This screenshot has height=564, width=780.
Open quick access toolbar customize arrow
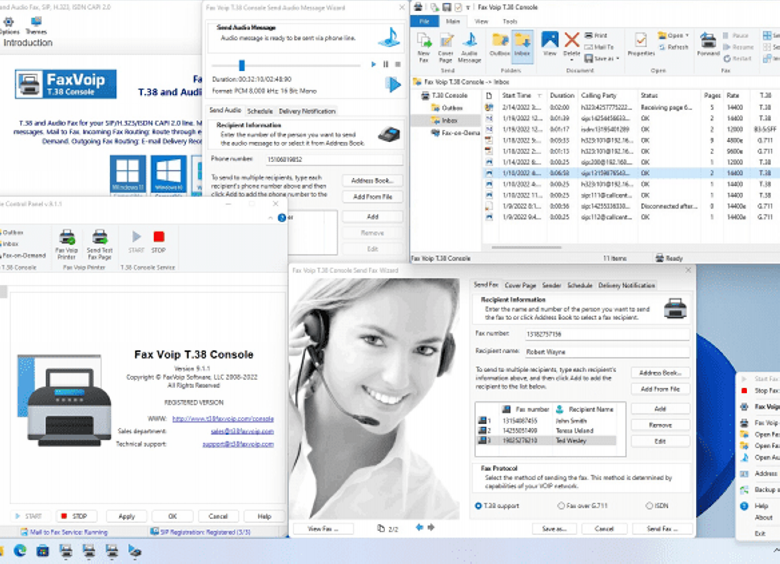[x=468, y=7]
